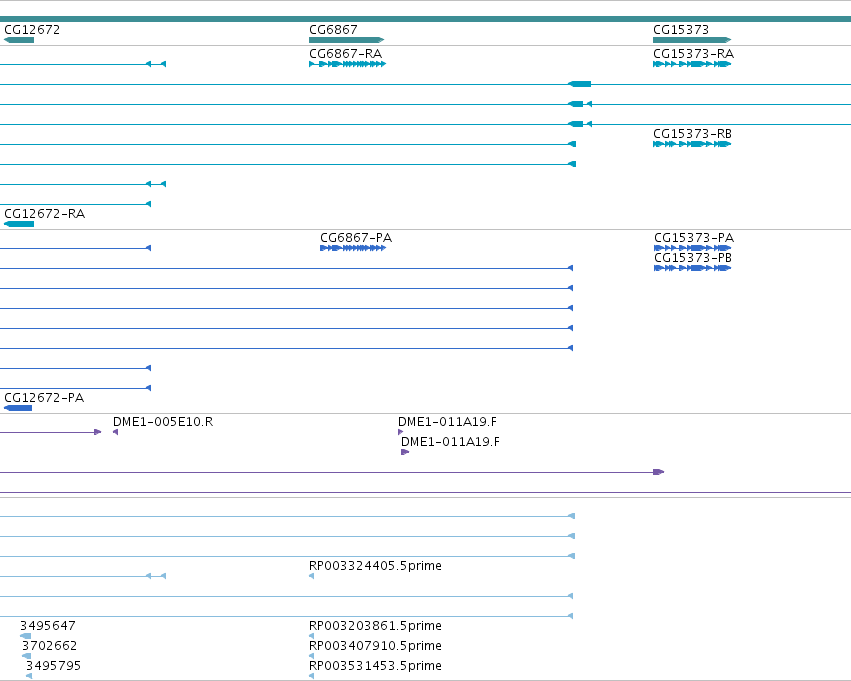Click the 3702662 feature glyph

click(27, 656)
